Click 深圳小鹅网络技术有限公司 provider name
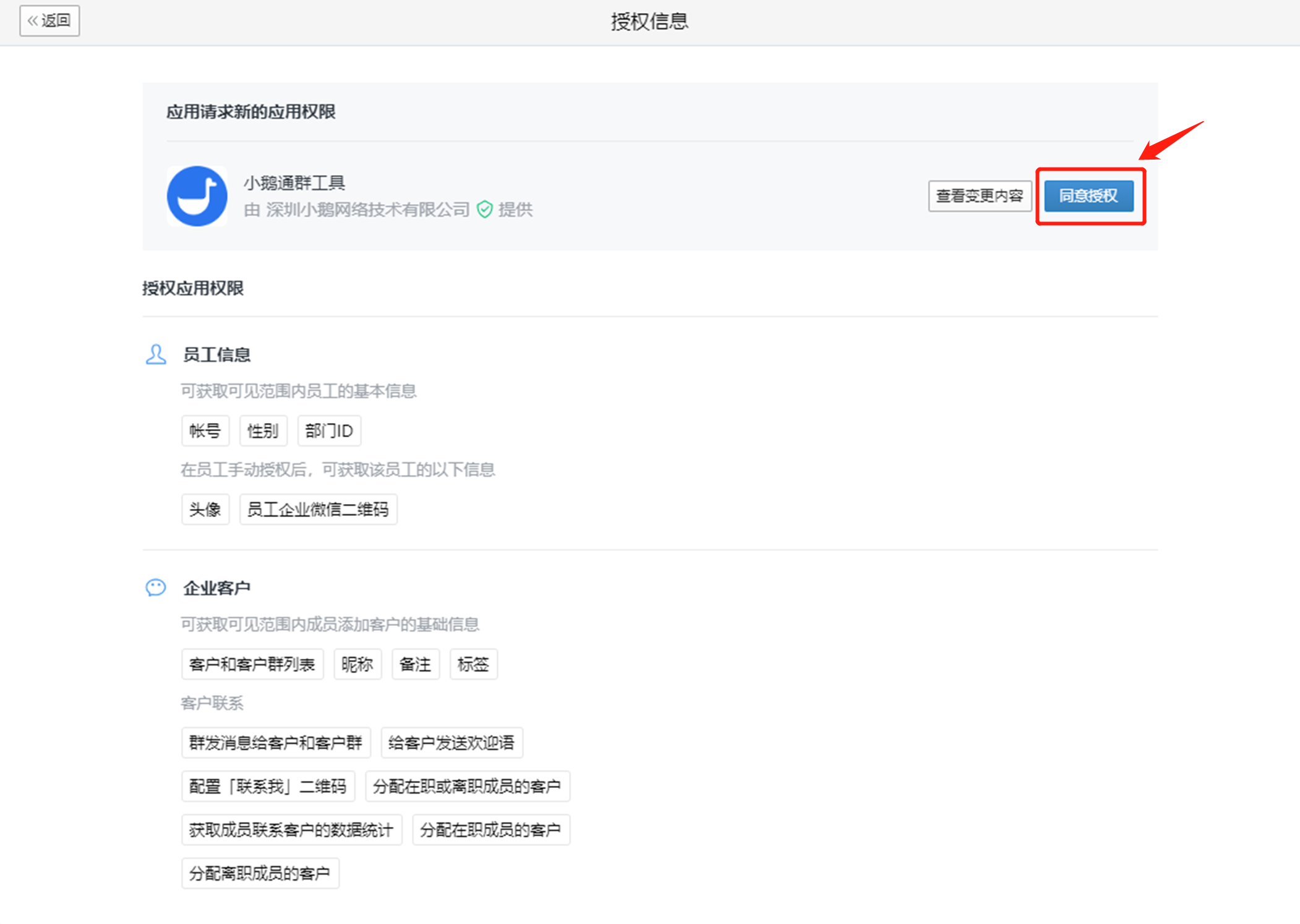 [x=368, y=210]
